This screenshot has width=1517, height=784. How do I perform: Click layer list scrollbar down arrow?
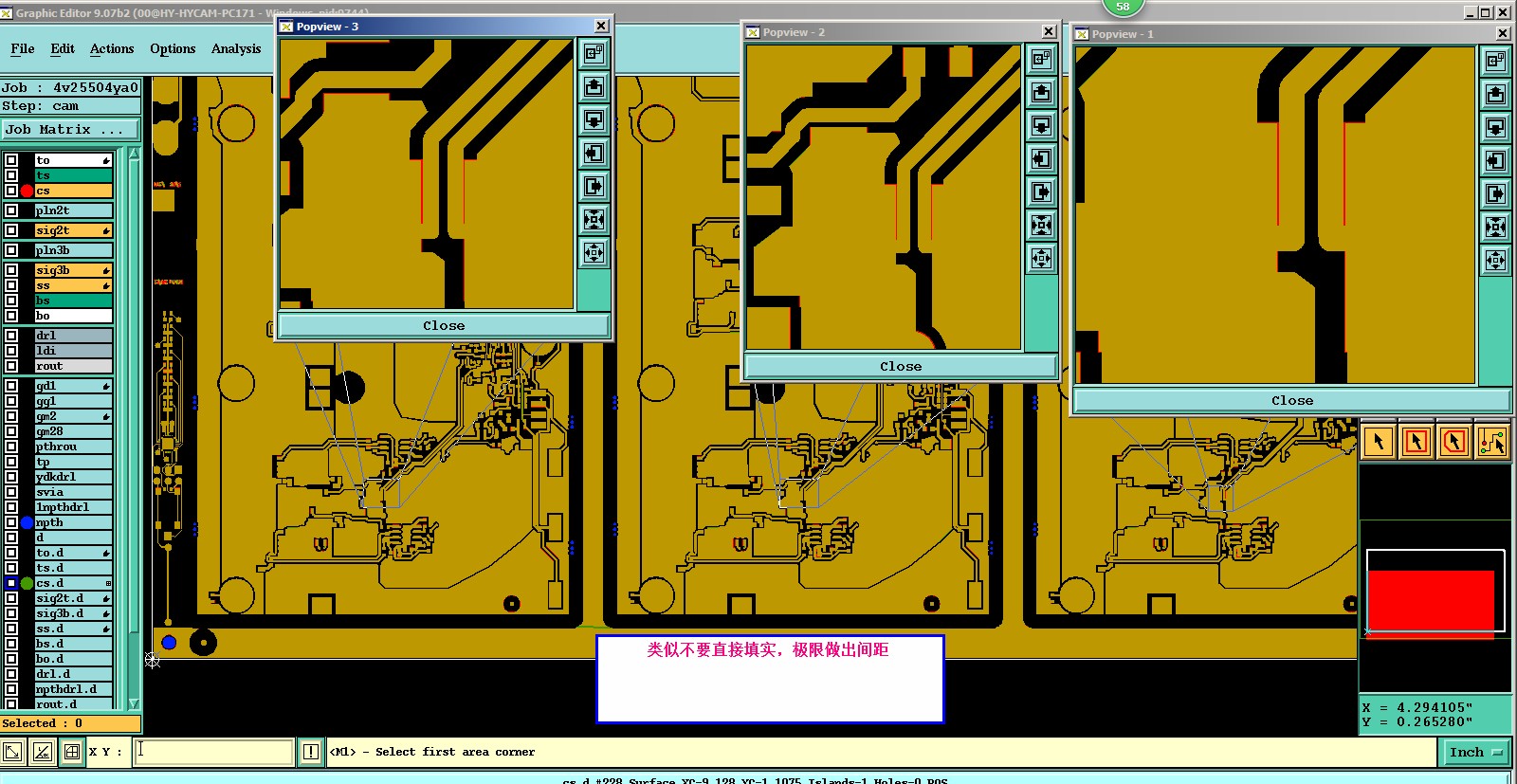click(x=134, y=703)
